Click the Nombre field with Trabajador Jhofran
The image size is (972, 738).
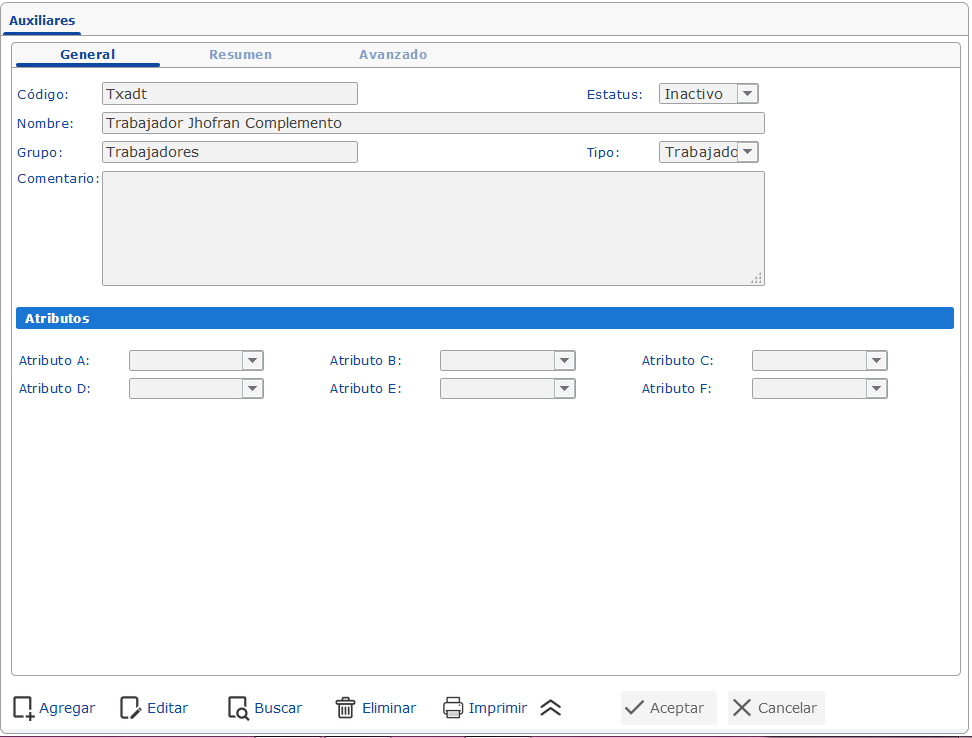[x=433, y=123]
